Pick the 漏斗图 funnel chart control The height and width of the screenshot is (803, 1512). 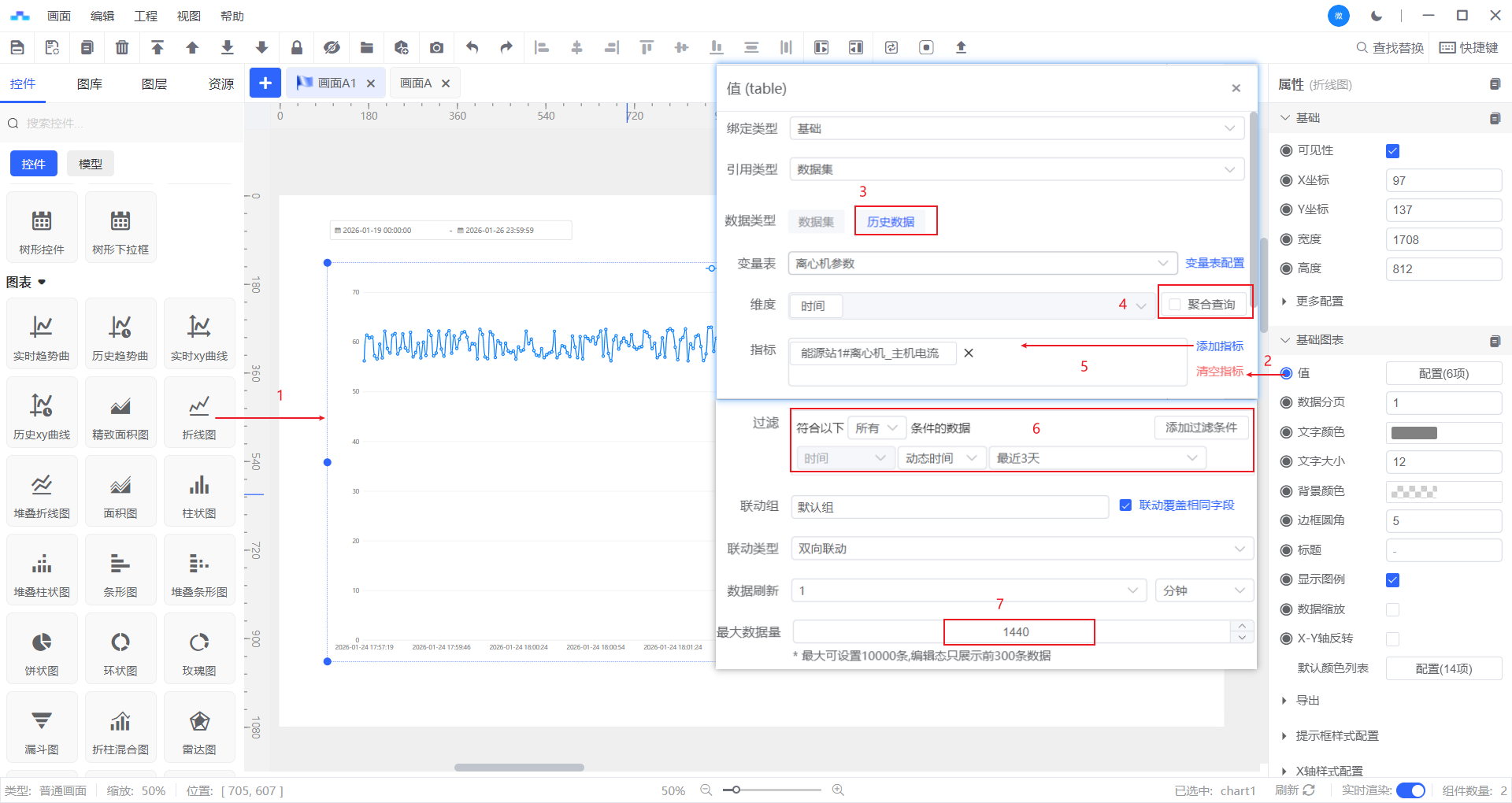[42, 729]
